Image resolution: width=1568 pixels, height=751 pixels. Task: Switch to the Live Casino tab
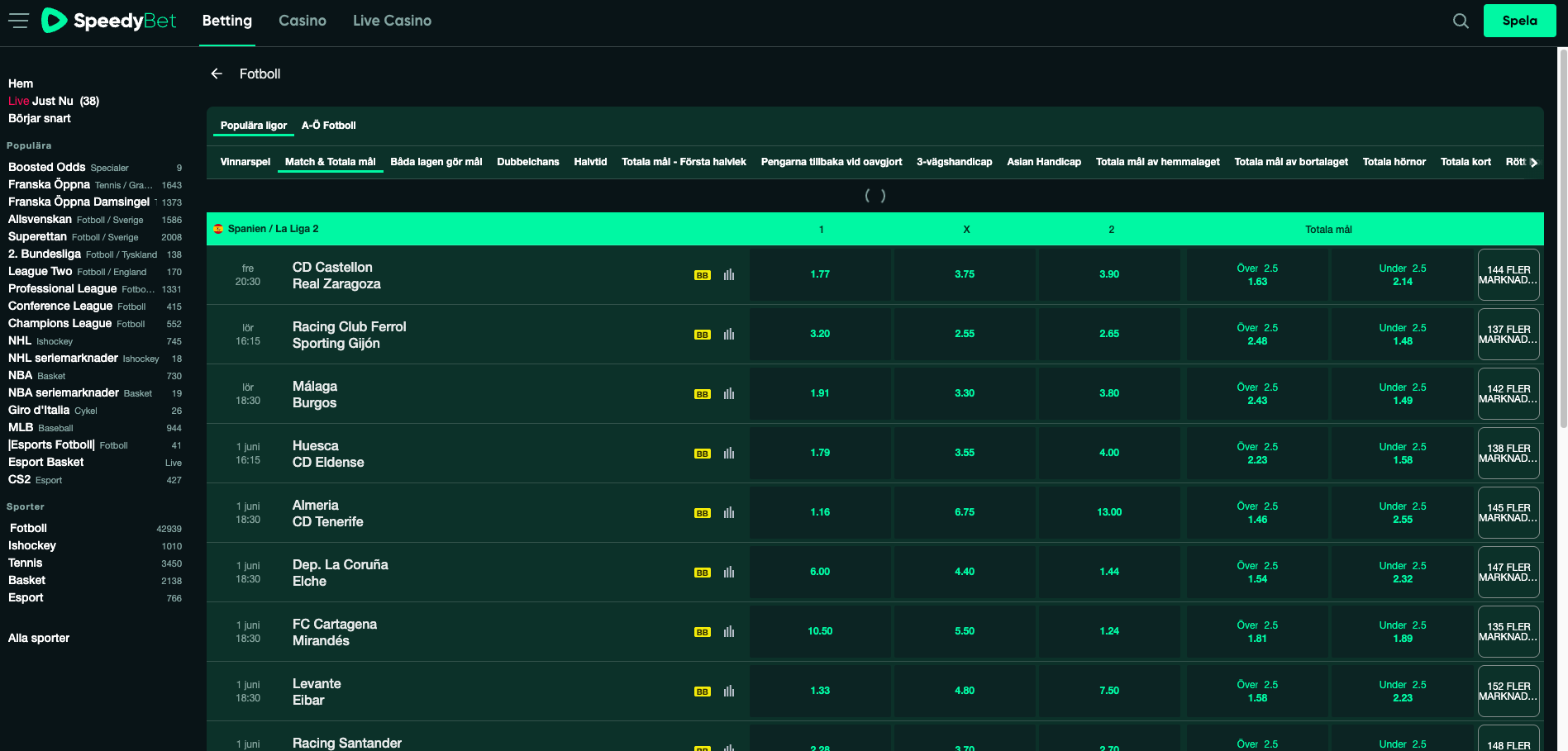coord(392,21)
